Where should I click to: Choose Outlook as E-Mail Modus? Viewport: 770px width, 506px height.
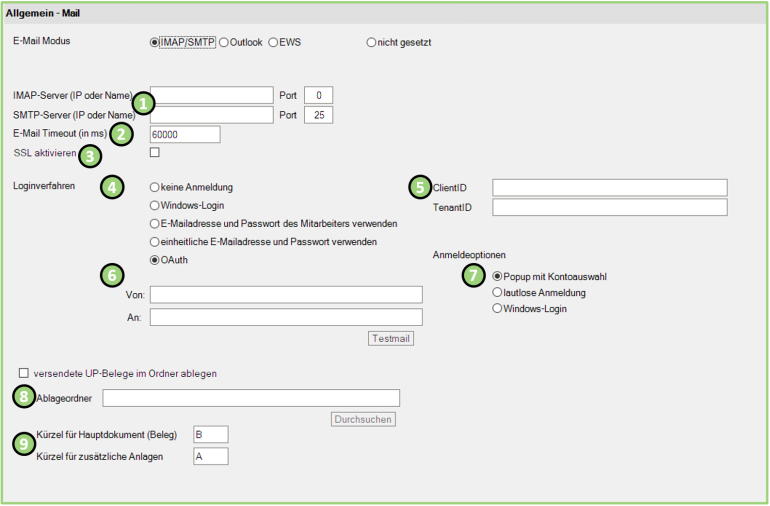(224, 42)
